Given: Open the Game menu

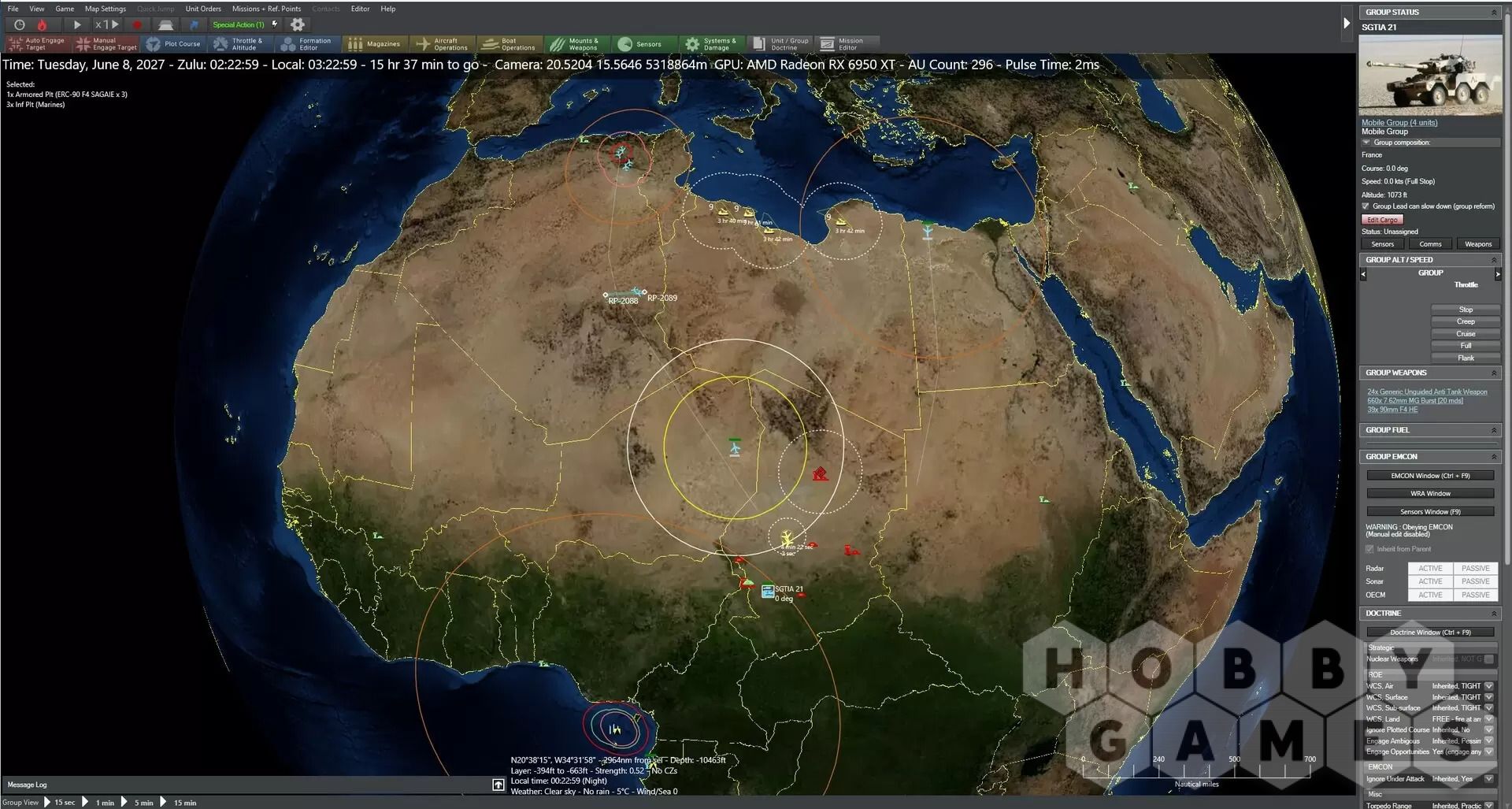Looking at the screenshot, I should (x=65, y=9).
